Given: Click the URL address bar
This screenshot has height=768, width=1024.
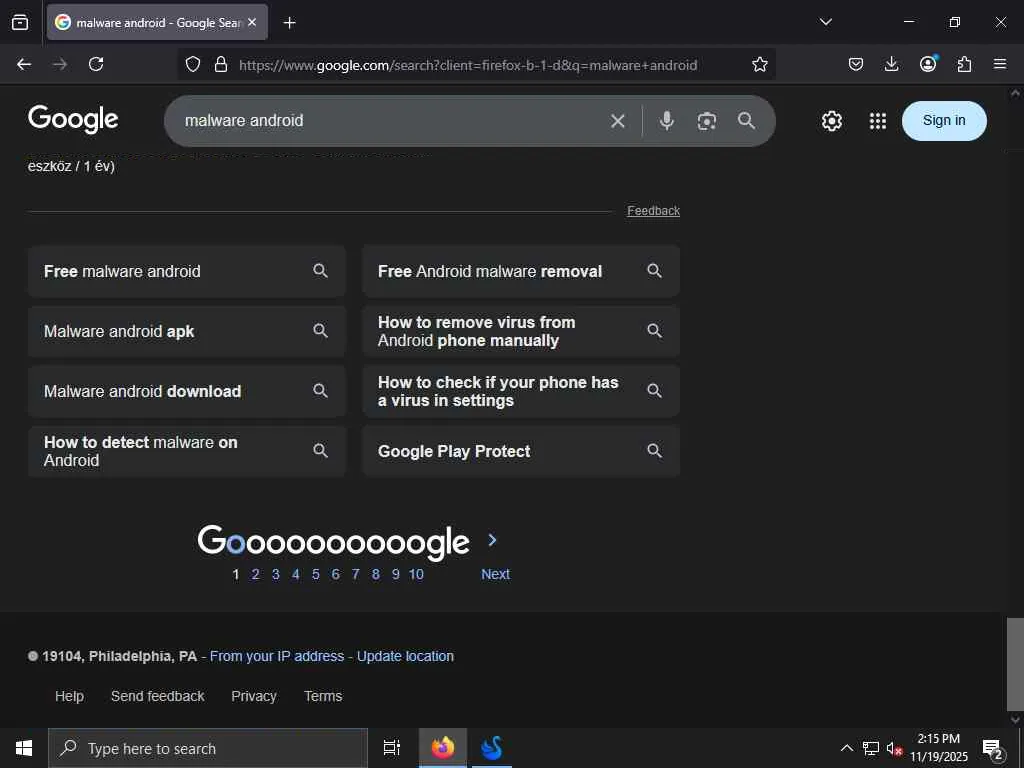Looking at the screenshot, I should coord(468,65).
